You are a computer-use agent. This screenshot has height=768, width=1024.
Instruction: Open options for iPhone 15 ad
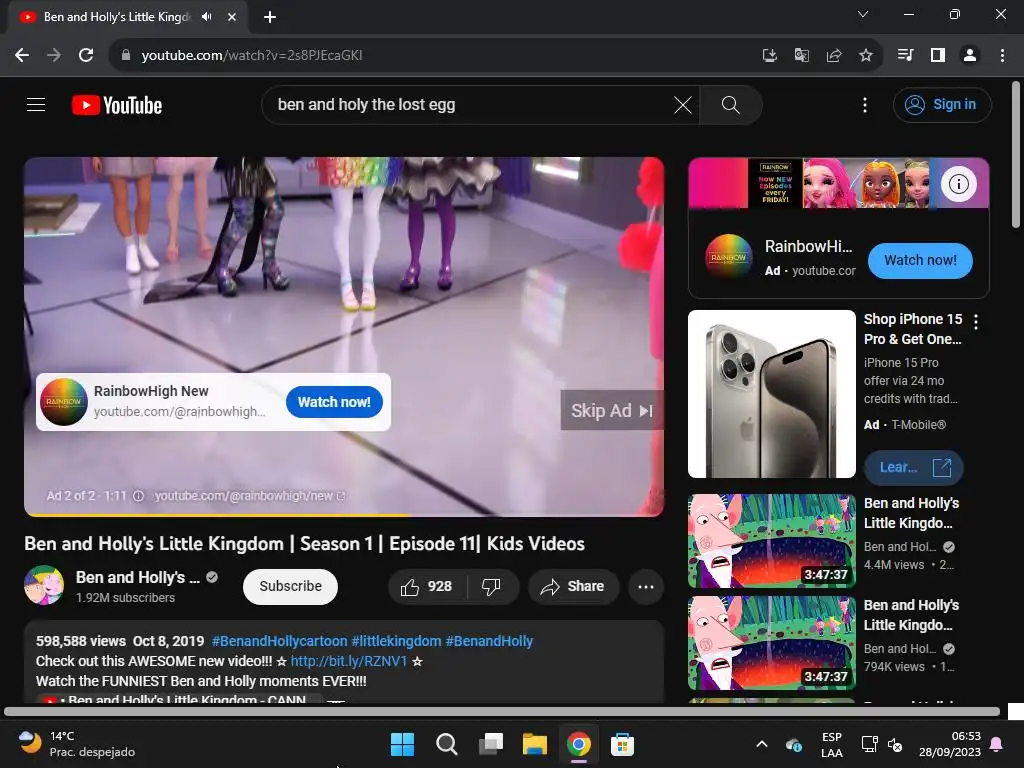point(976,321)
